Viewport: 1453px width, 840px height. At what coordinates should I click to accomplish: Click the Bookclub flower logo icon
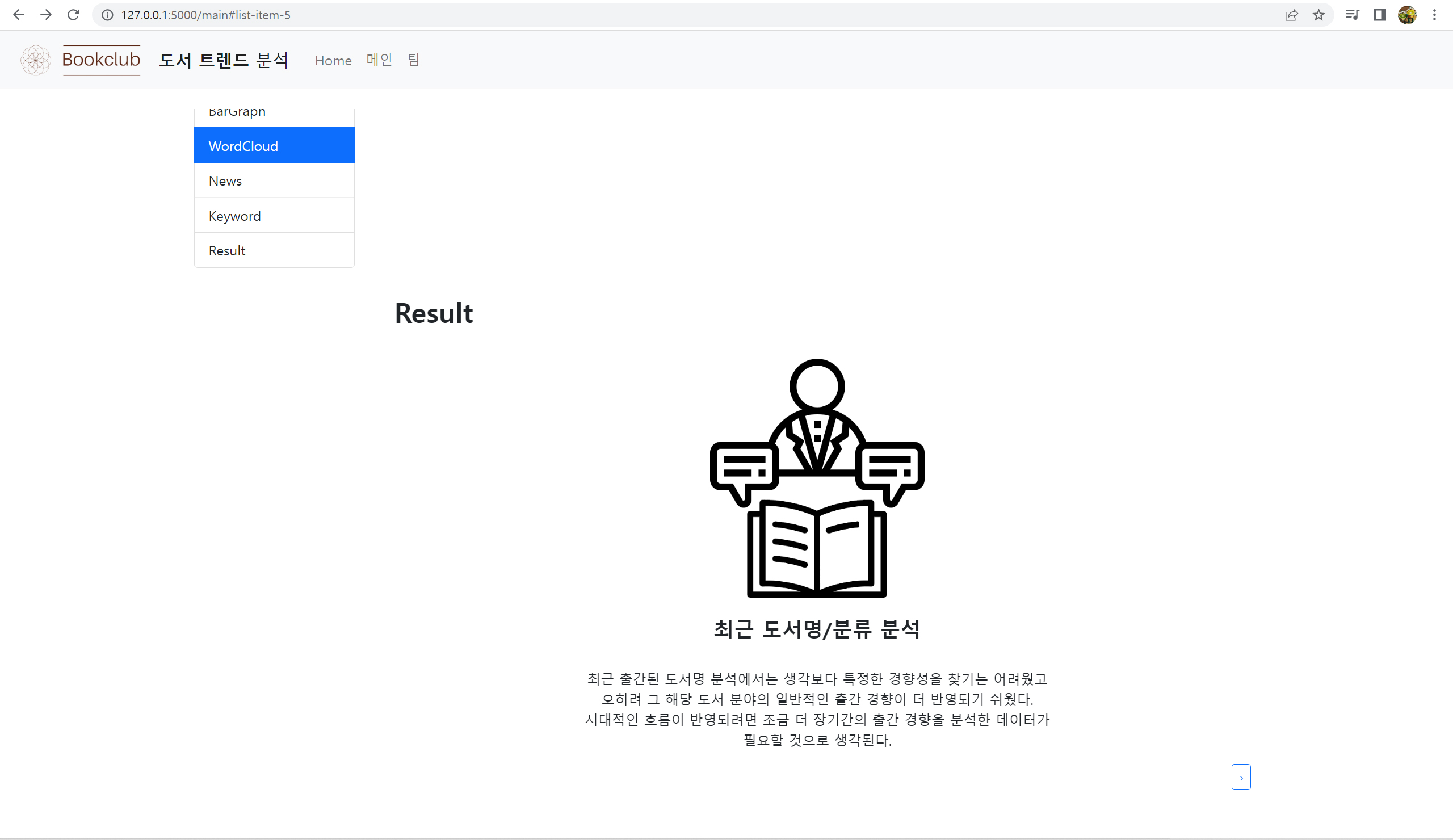tap(36, 60)
